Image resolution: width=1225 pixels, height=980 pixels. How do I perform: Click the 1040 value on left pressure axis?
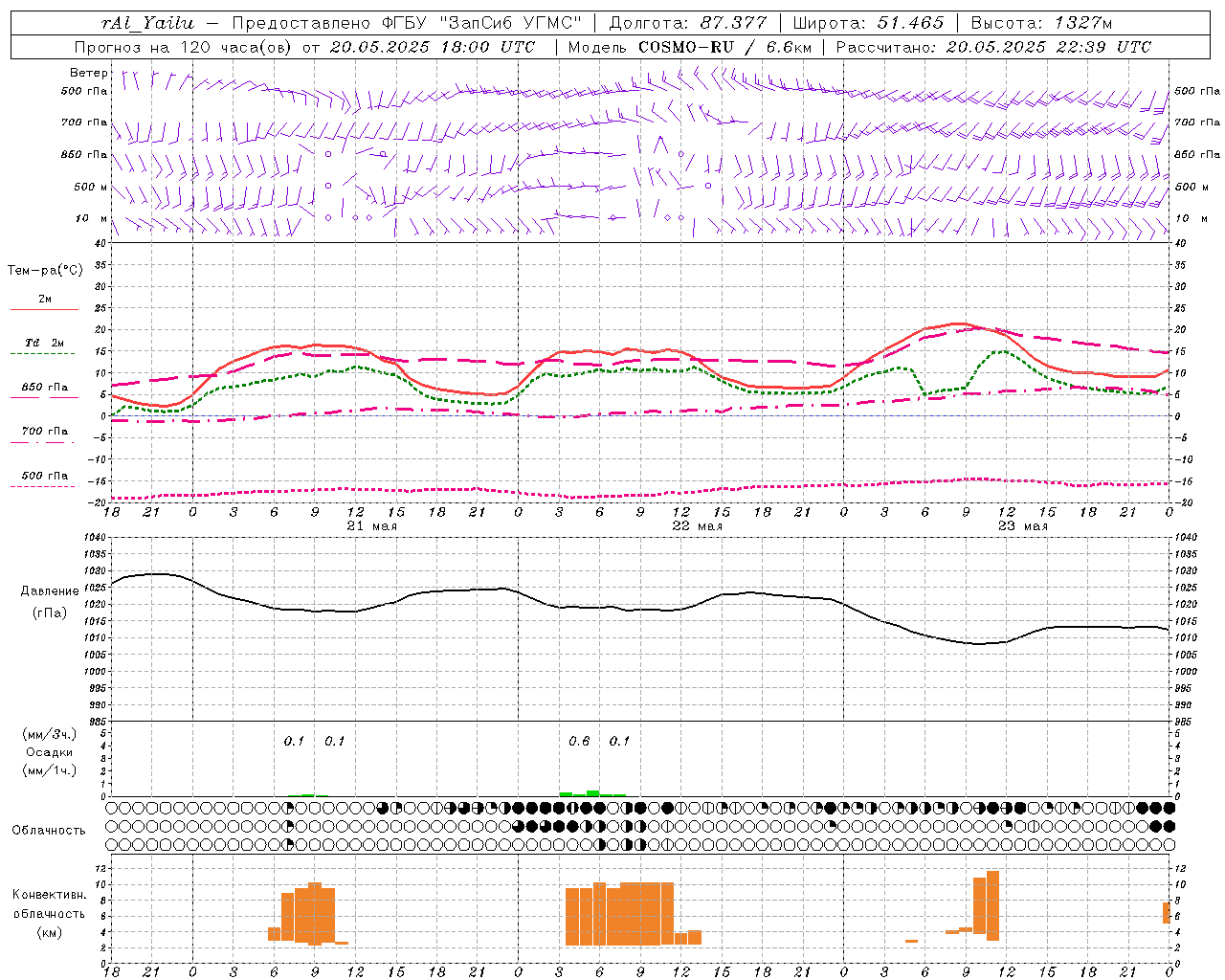[93, 538]
